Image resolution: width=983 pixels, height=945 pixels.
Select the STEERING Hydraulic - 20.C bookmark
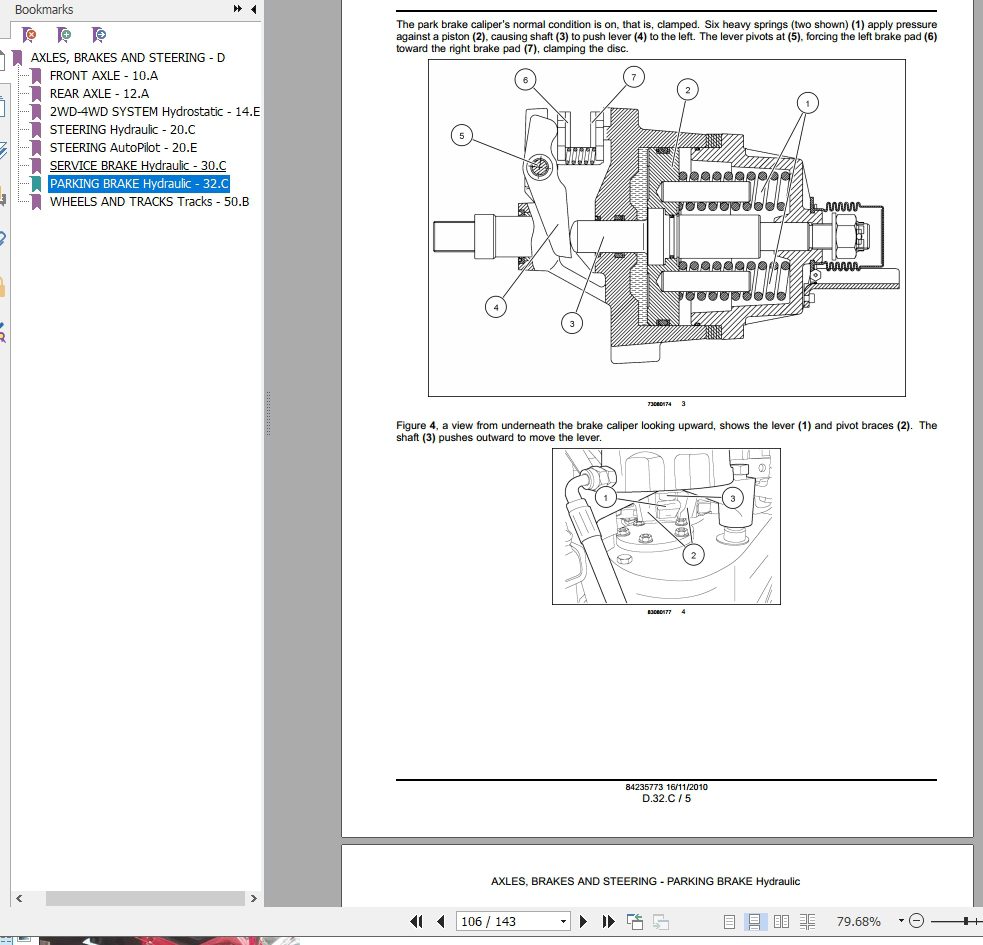click(x=122, y=130)
